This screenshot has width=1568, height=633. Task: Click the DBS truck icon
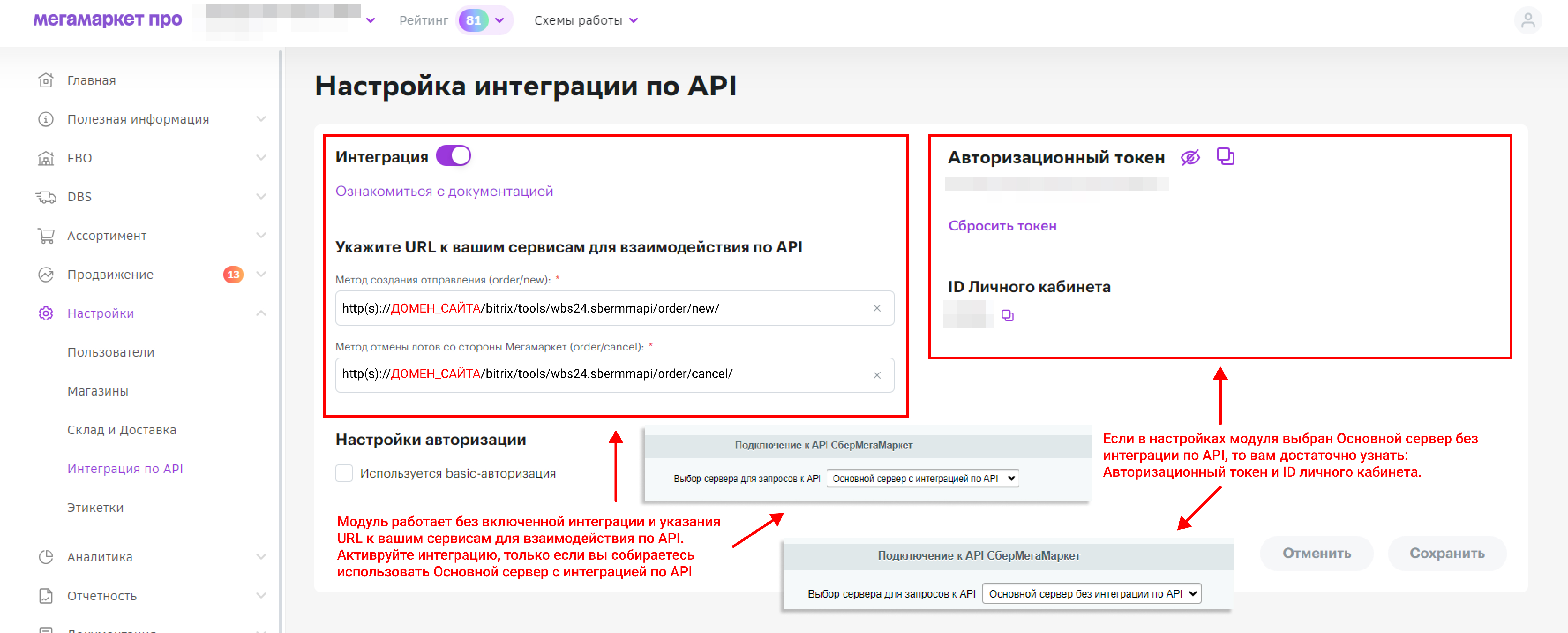[x=46, y=197]
